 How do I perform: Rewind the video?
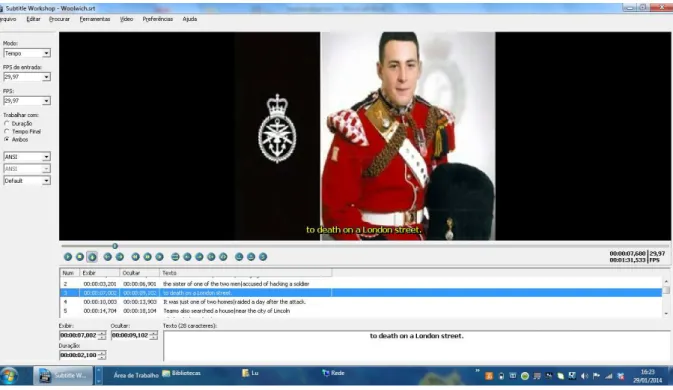point(135,257)
